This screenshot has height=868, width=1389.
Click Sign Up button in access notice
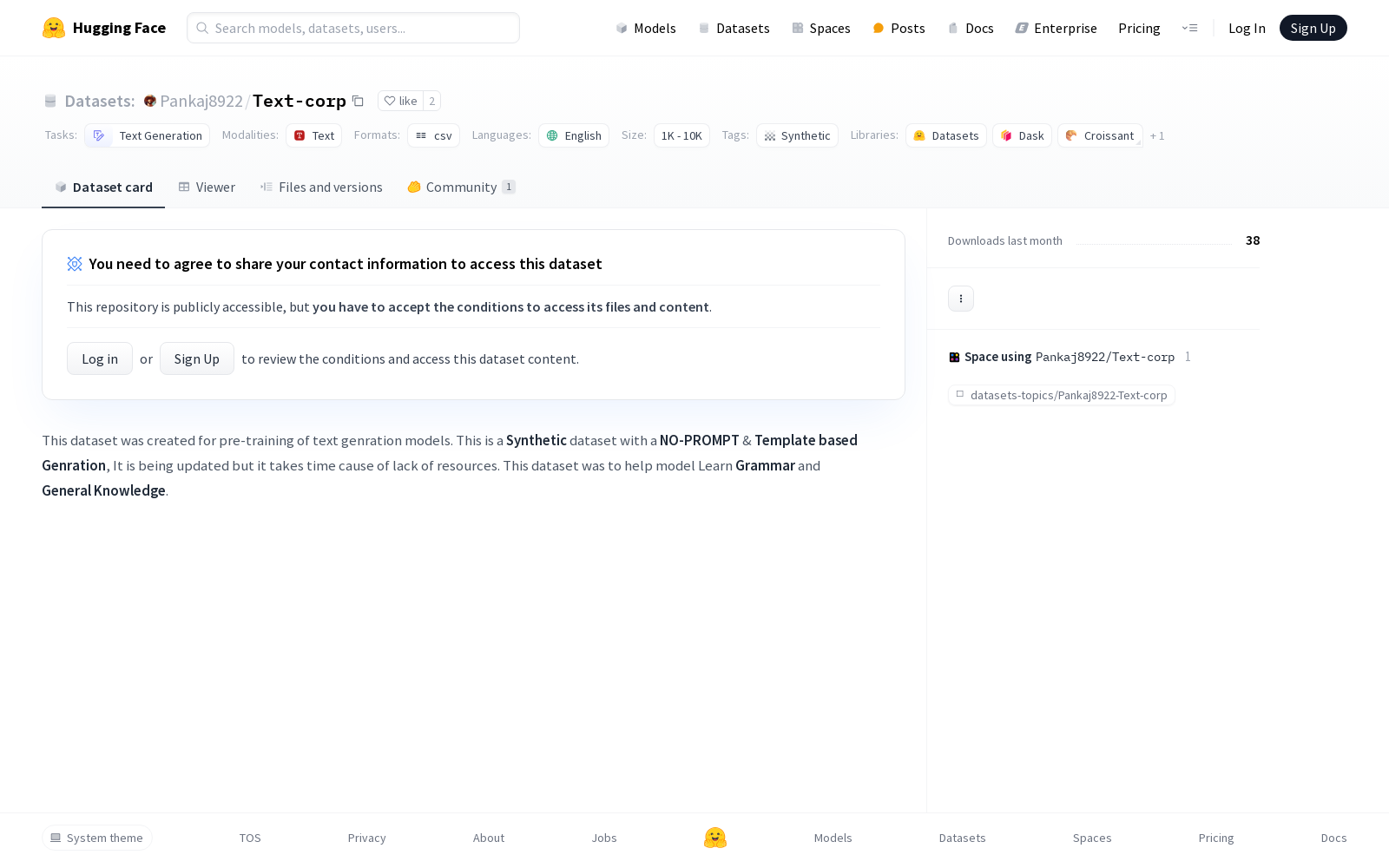(197, 358)
